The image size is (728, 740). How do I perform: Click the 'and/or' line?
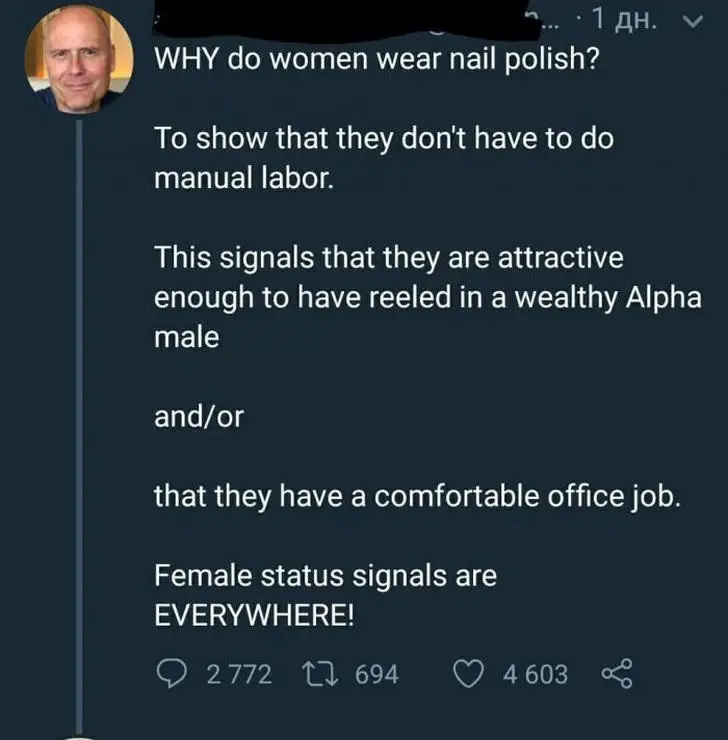click(x=199, y=417)
